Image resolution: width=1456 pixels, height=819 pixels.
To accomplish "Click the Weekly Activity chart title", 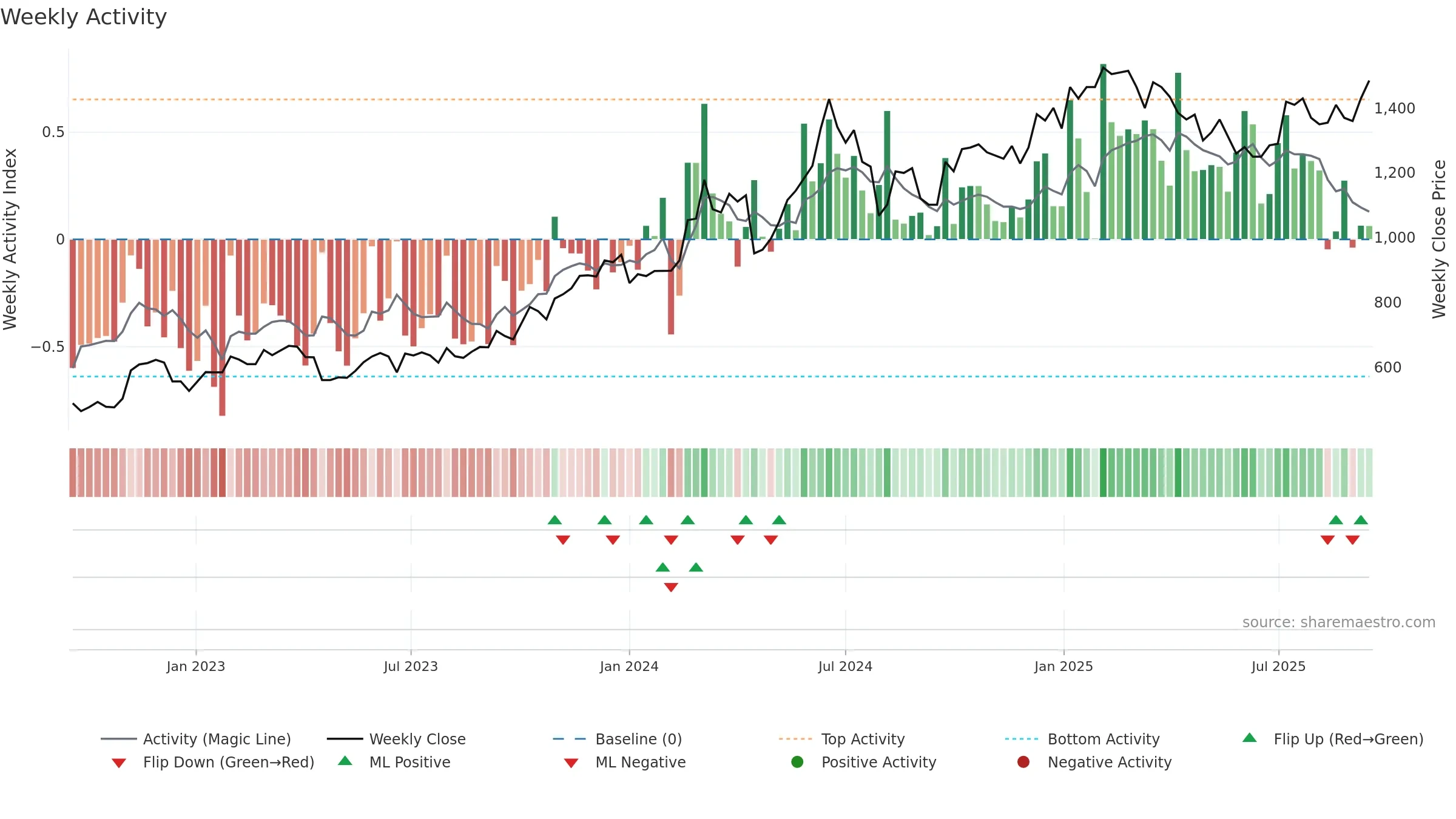I will point(84,17).
